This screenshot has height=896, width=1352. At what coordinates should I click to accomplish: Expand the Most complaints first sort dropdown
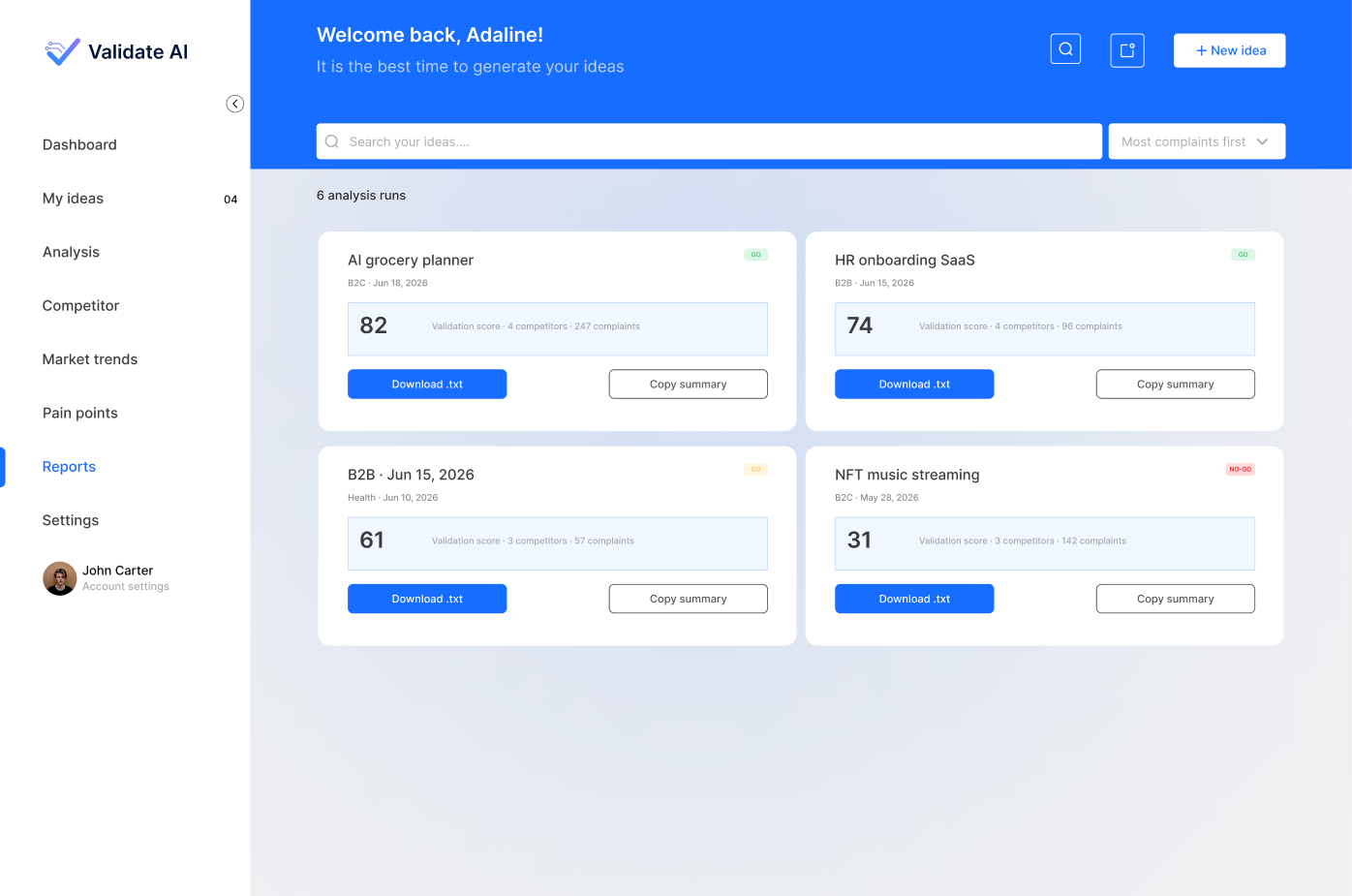[1197, 141]
